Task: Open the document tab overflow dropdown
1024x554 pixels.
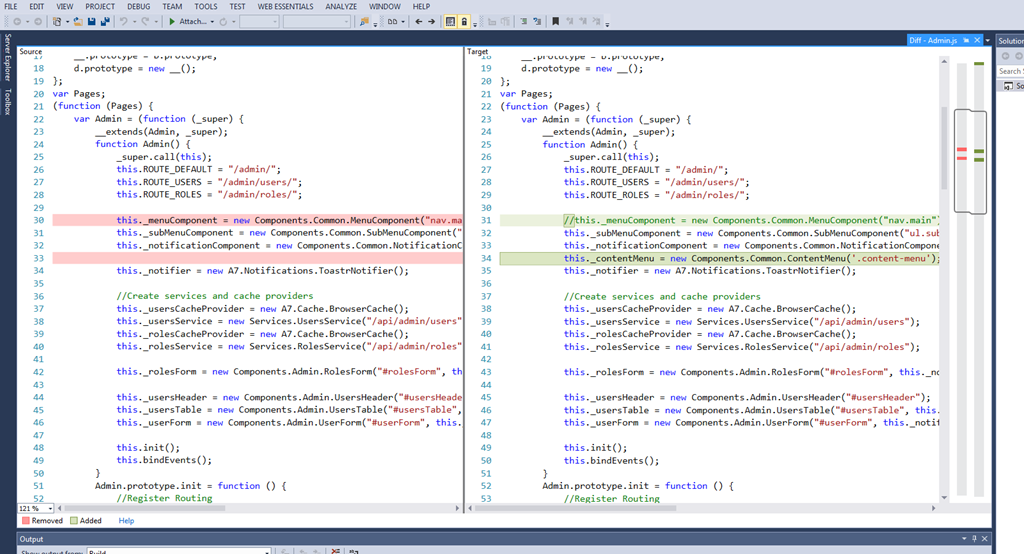Action: 988,41
